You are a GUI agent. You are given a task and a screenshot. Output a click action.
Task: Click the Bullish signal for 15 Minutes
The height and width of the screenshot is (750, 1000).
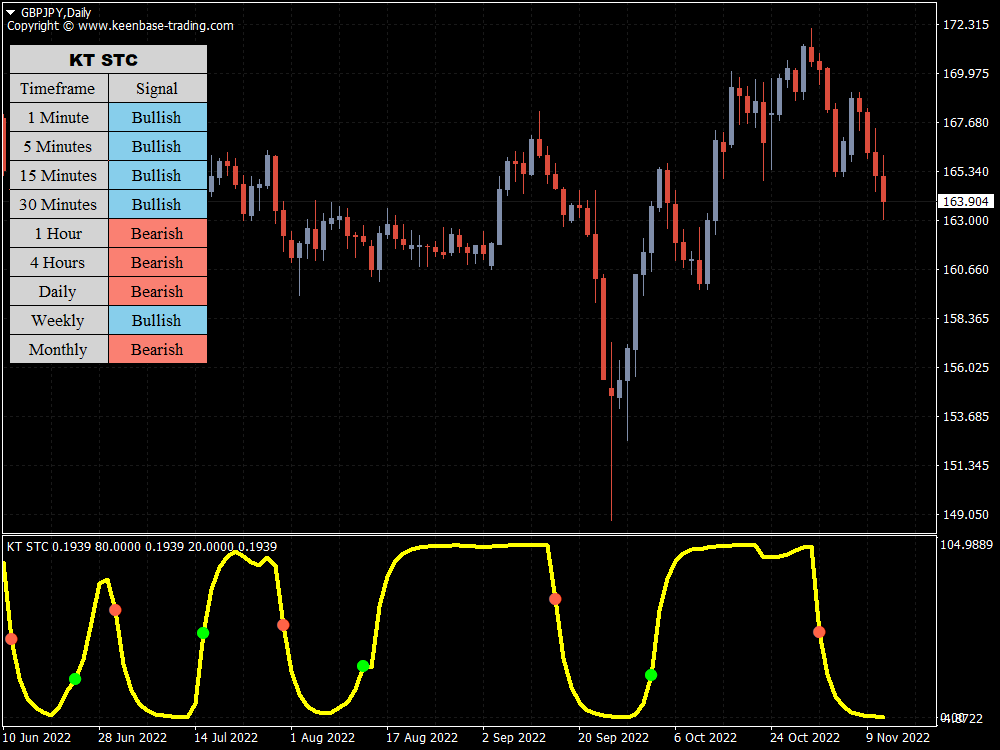point(158,175)
